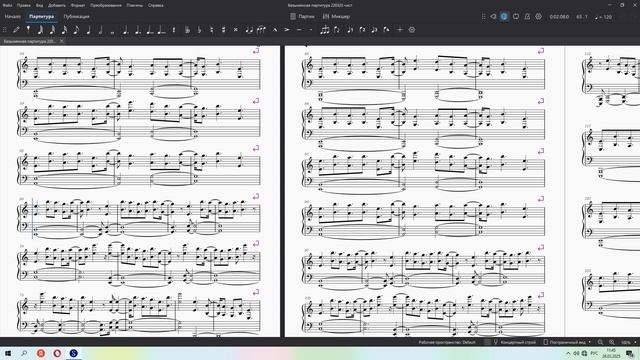640x360 pixels.
Task: Open the Правка menu
Action: 24,5
